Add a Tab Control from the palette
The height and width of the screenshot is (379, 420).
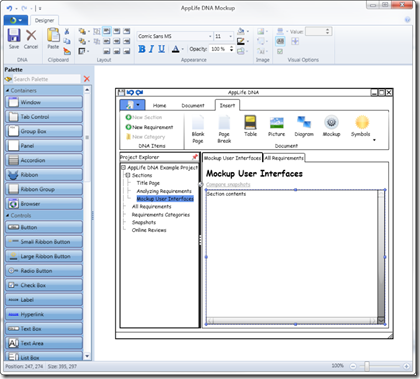(x=44, y=117)
